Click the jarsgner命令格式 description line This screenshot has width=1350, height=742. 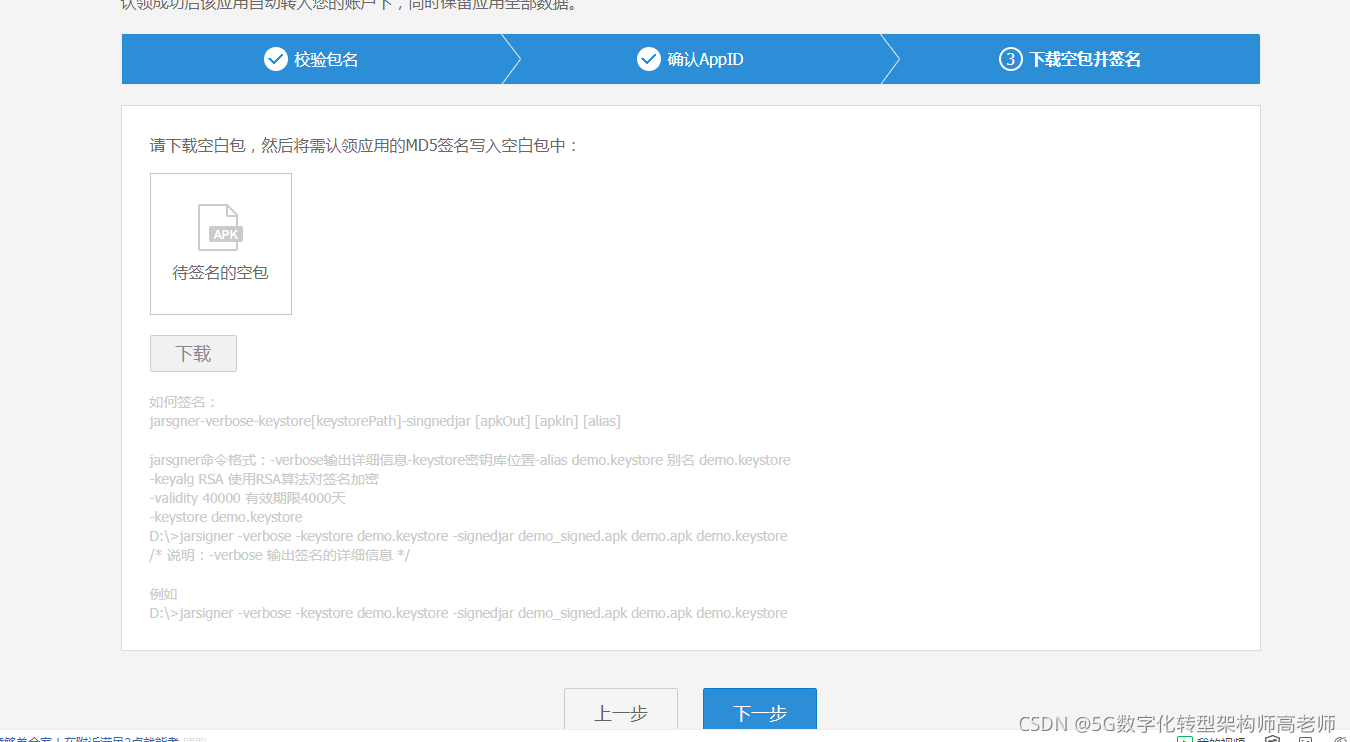click(x=470, y=460)
